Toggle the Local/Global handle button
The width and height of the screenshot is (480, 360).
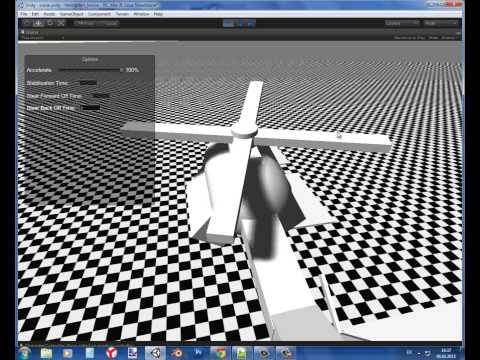pyautogui.click(x=107, y=23)
